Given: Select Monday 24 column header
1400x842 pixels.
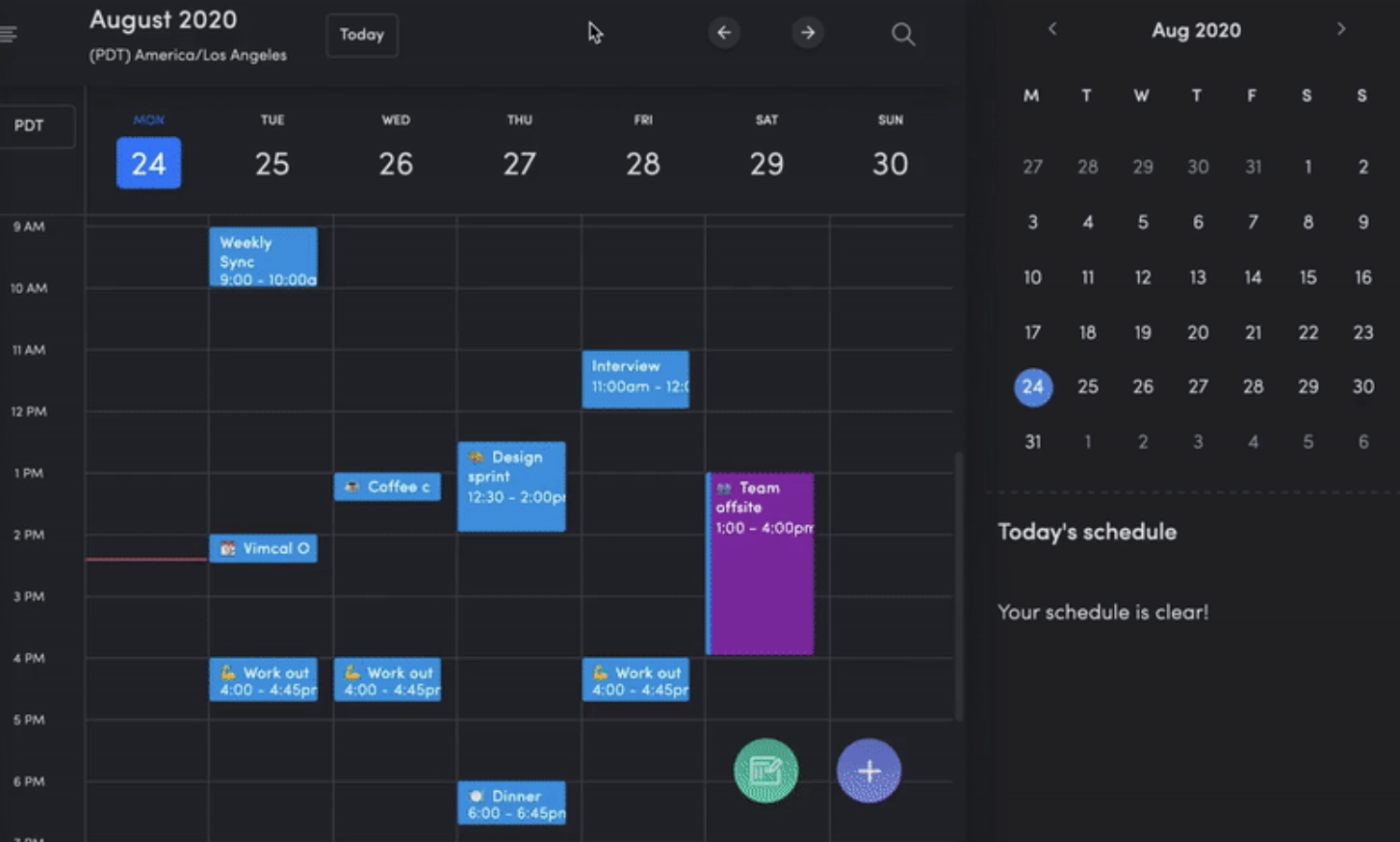Looking at the screenshot, I should point(148,152).
